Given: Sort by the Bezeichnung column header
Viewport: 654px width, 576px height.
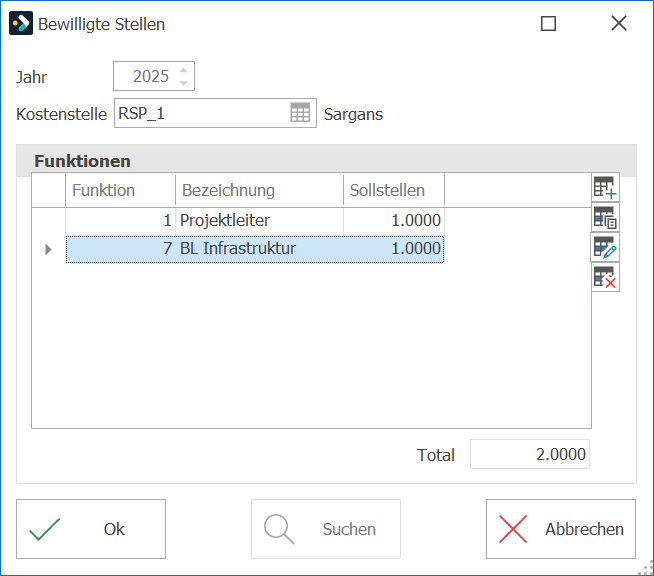Looking at the screenshot, I should (259, 190).
